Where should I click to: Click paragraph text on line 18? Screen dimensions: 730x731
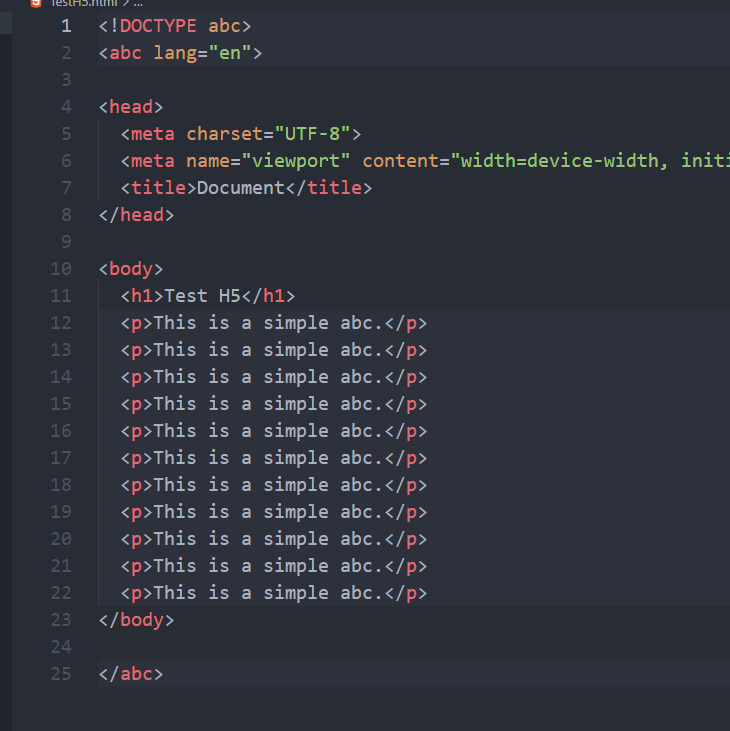click(x=269, y=485)
